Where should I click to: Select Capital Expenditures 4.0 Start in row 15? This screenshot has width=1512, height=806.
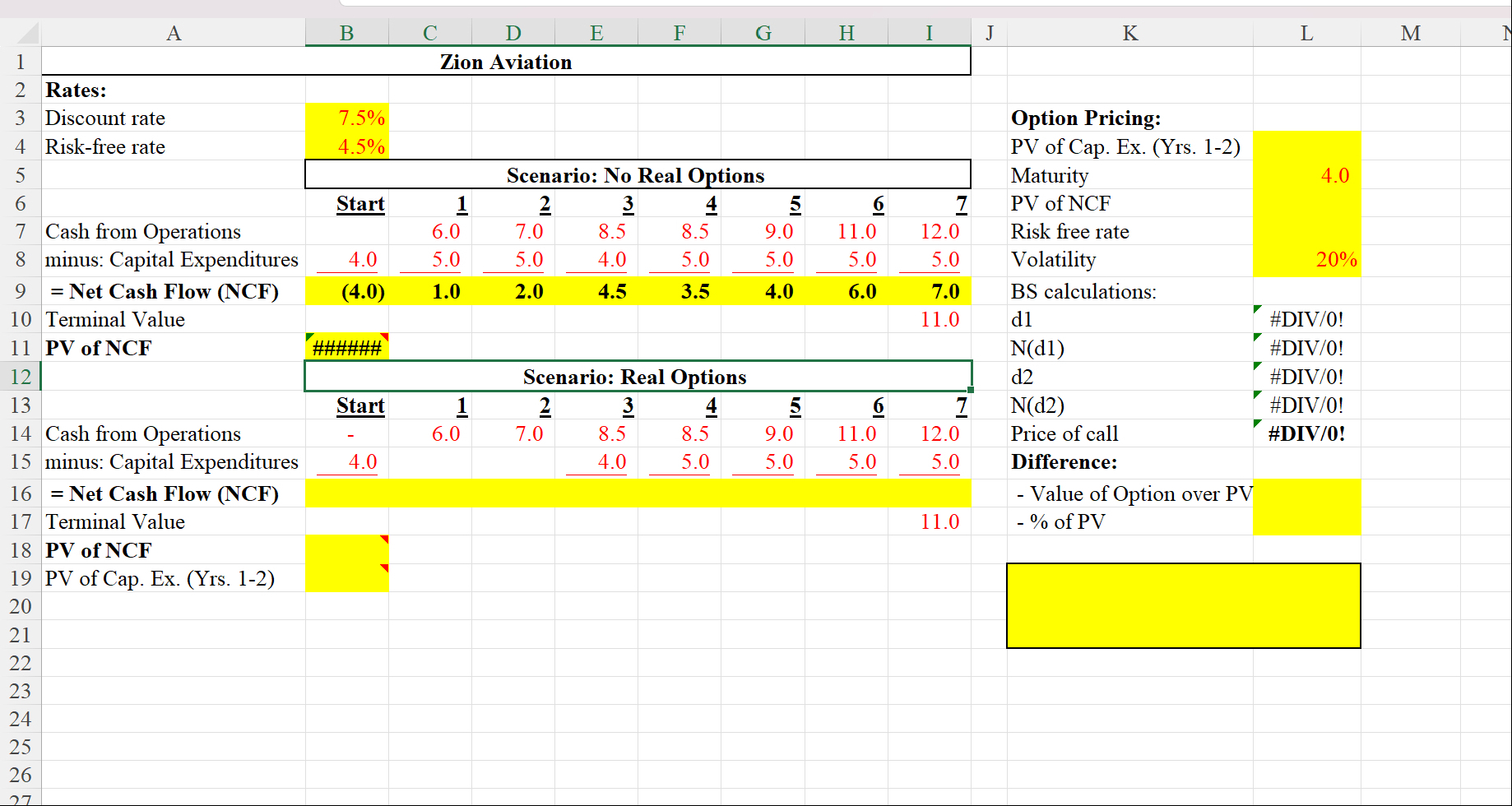tap(347, 461)
